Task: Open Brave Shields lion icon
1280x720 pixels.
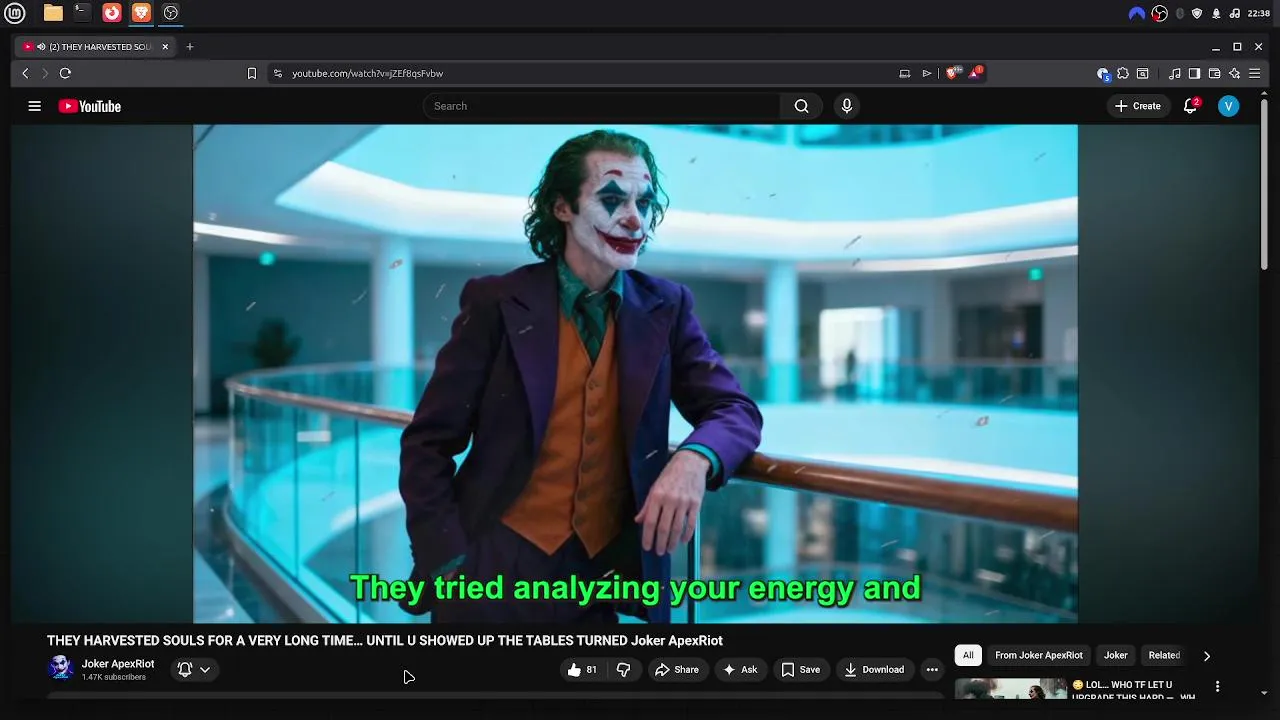Action: 953,73
